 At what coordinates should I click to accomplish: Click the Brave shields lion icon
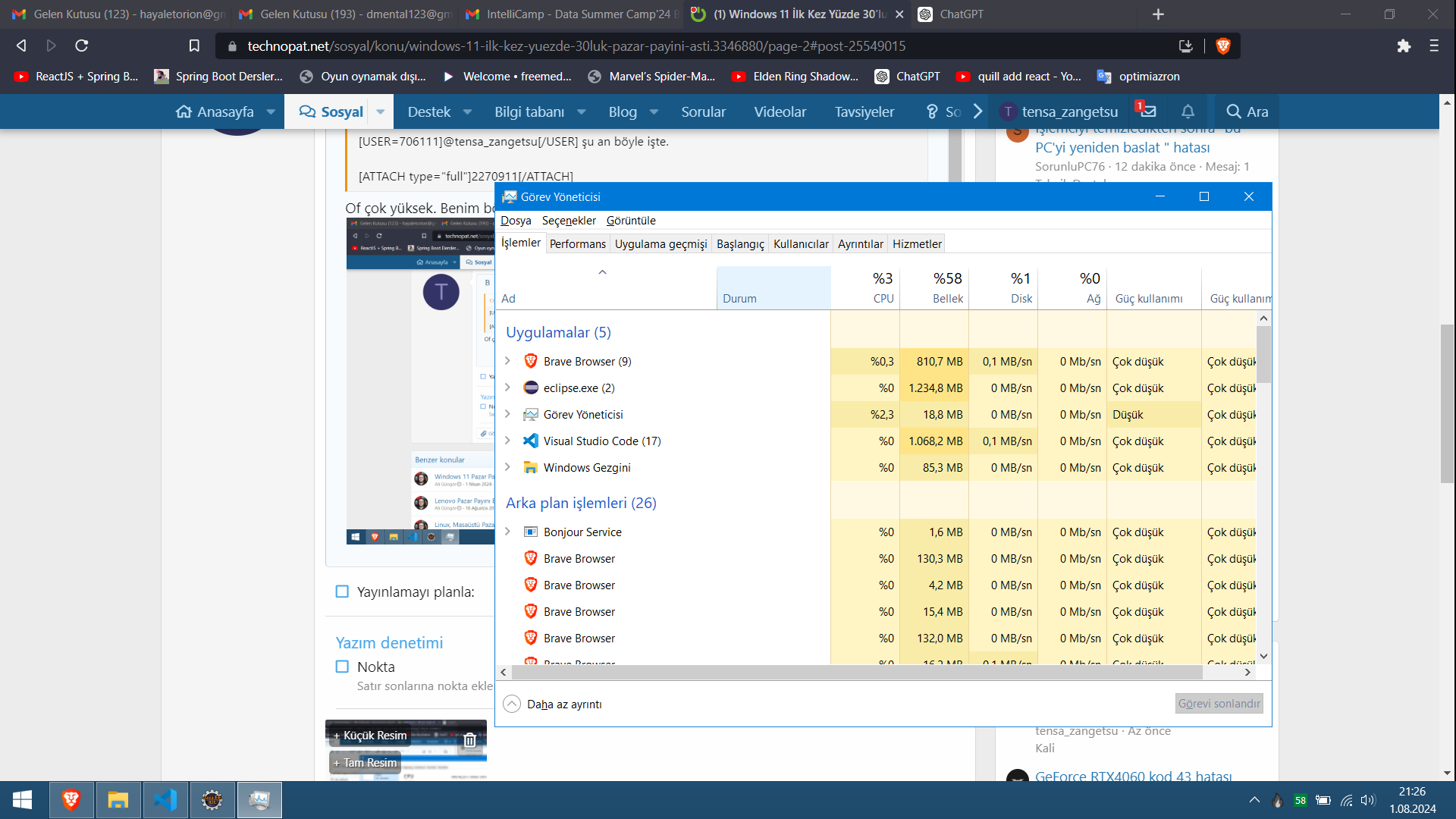click(x=1222, y=46)
